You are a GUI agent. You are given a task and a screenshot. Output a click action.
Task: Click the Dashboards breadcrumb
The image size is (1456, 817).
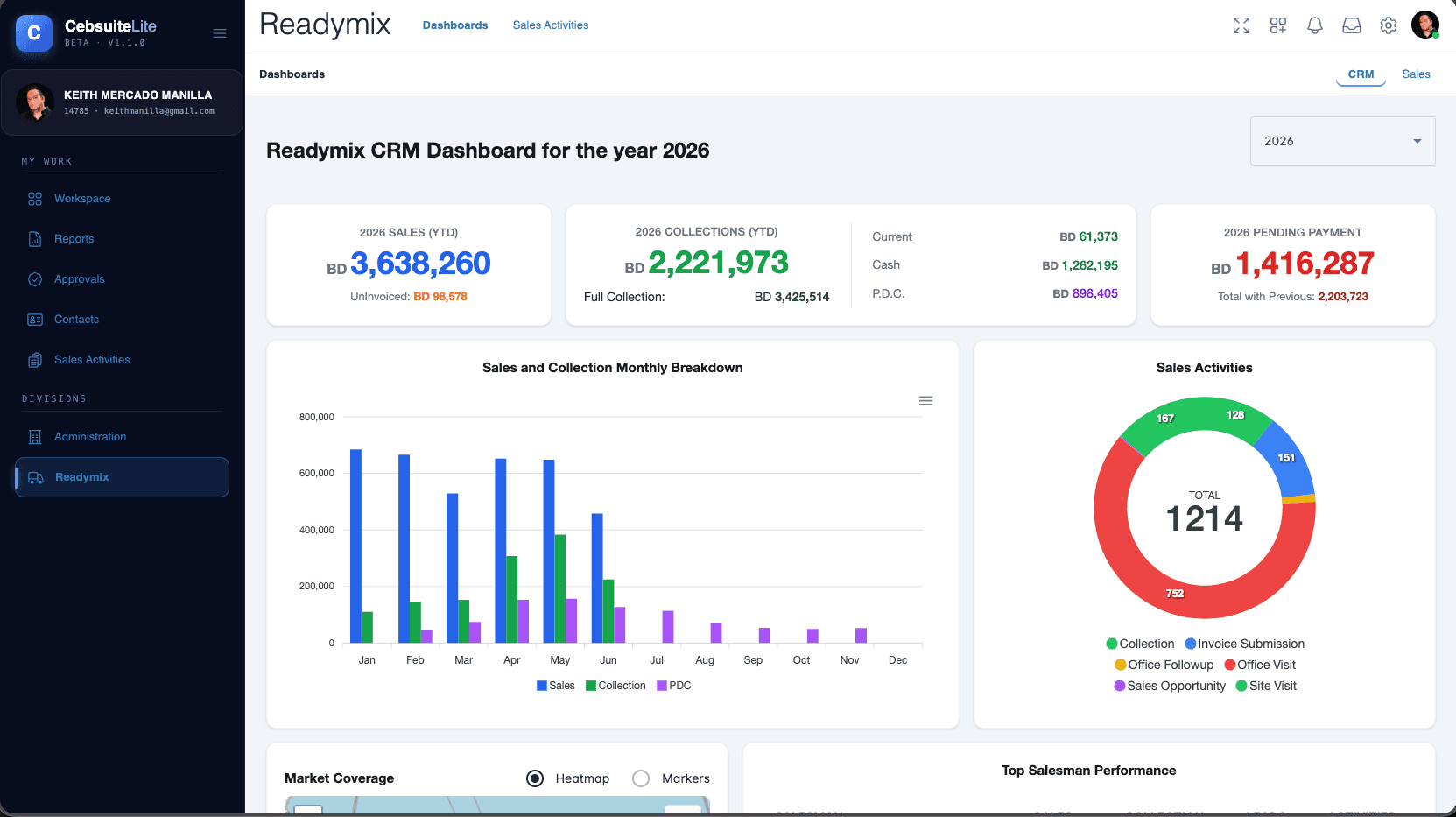click(x=292, y=74)
